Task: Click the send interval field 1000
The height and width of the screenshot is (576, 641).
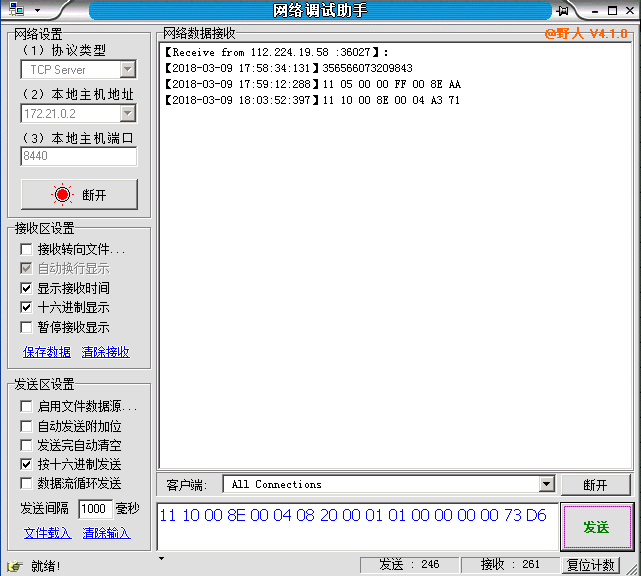Action: click(x=95, y=509)
